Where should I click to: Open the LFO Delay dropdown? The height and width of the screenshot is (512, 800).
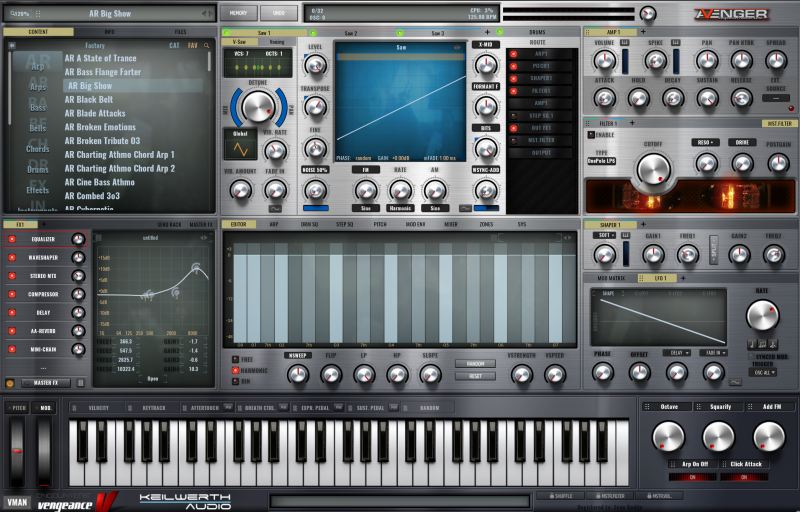pos(677,353)
